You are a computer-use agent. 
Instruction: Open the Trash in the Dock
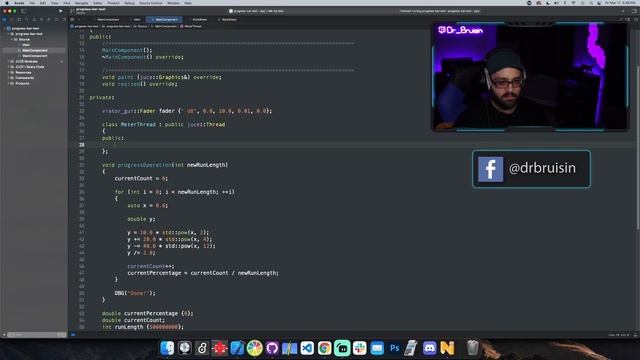[472, 348]
